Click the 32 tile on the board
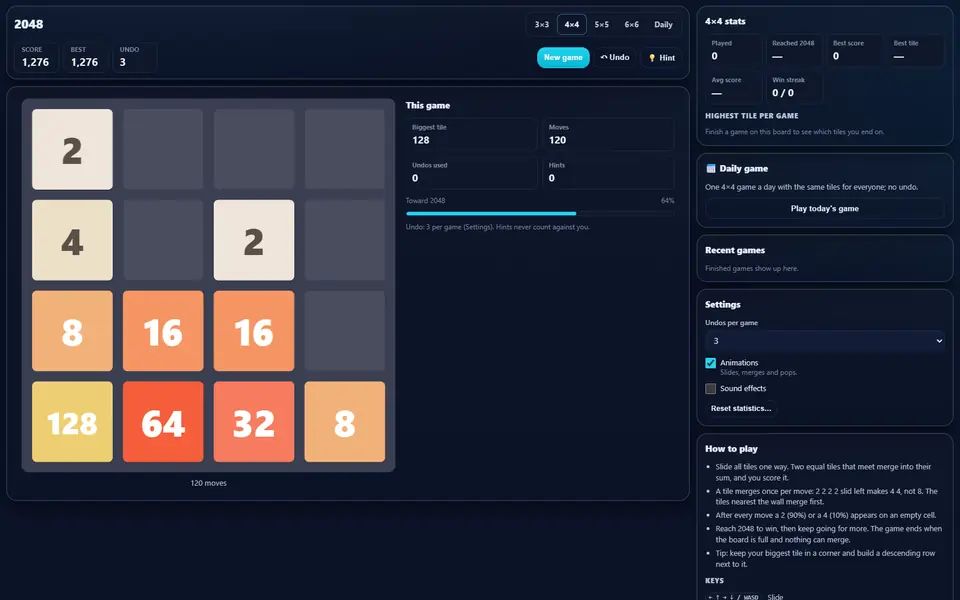The width and height of the screenshot is (960, 600). point(253,422)
